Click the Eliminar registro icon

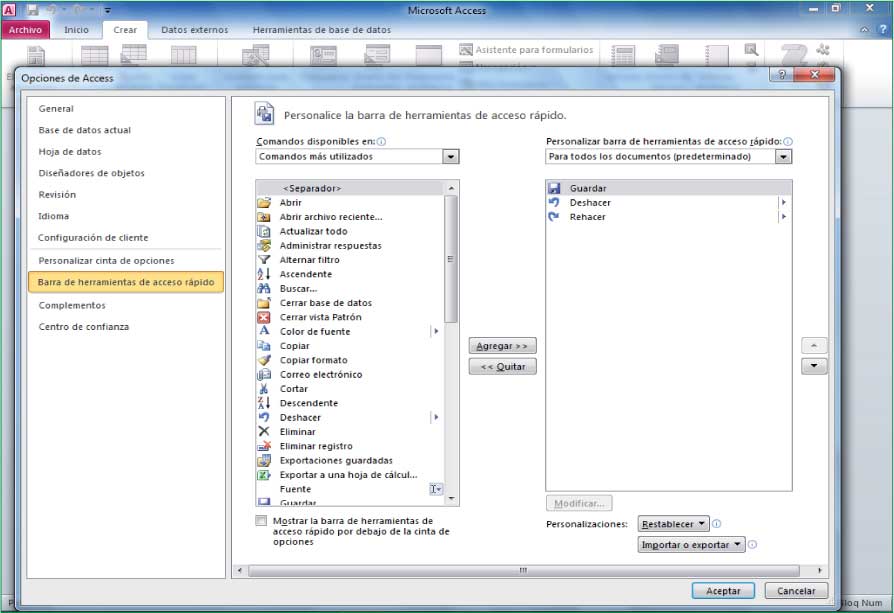point(263,446)
